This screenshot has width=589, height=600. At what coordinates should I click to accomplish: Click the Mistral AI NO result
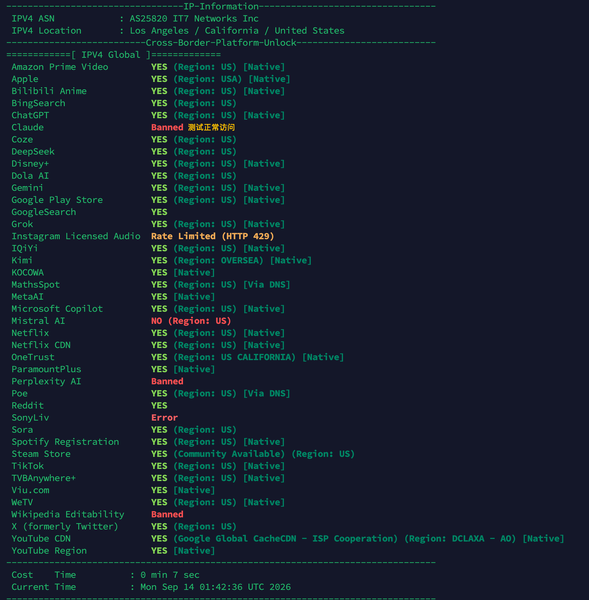coord(191,321)
